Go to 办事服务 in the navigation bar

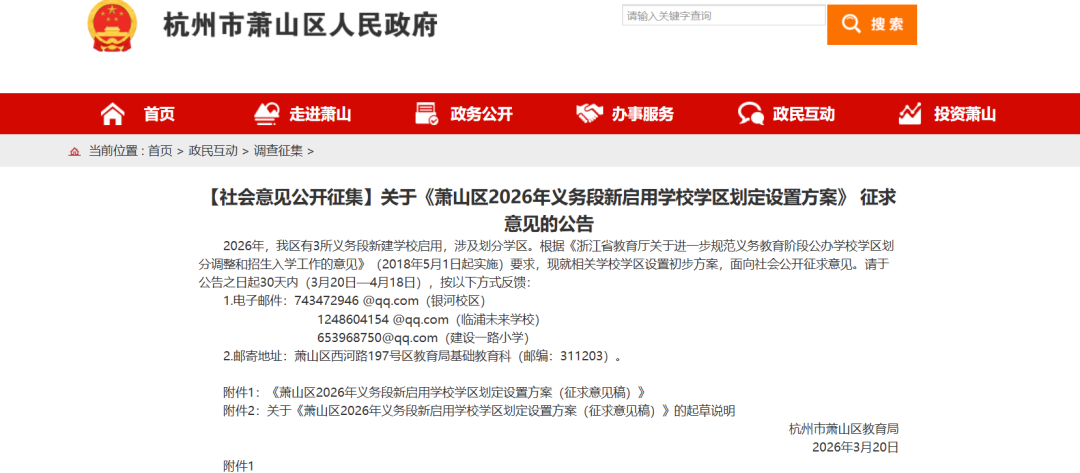click(643, 114)
